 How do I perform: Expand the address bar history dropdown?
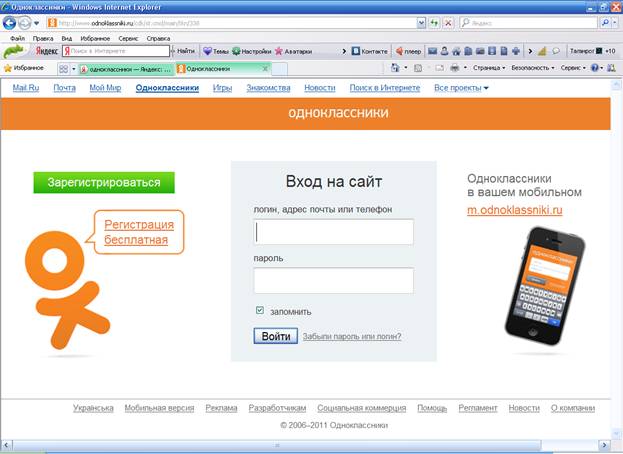pyautogui.click(x=422, y=23)
